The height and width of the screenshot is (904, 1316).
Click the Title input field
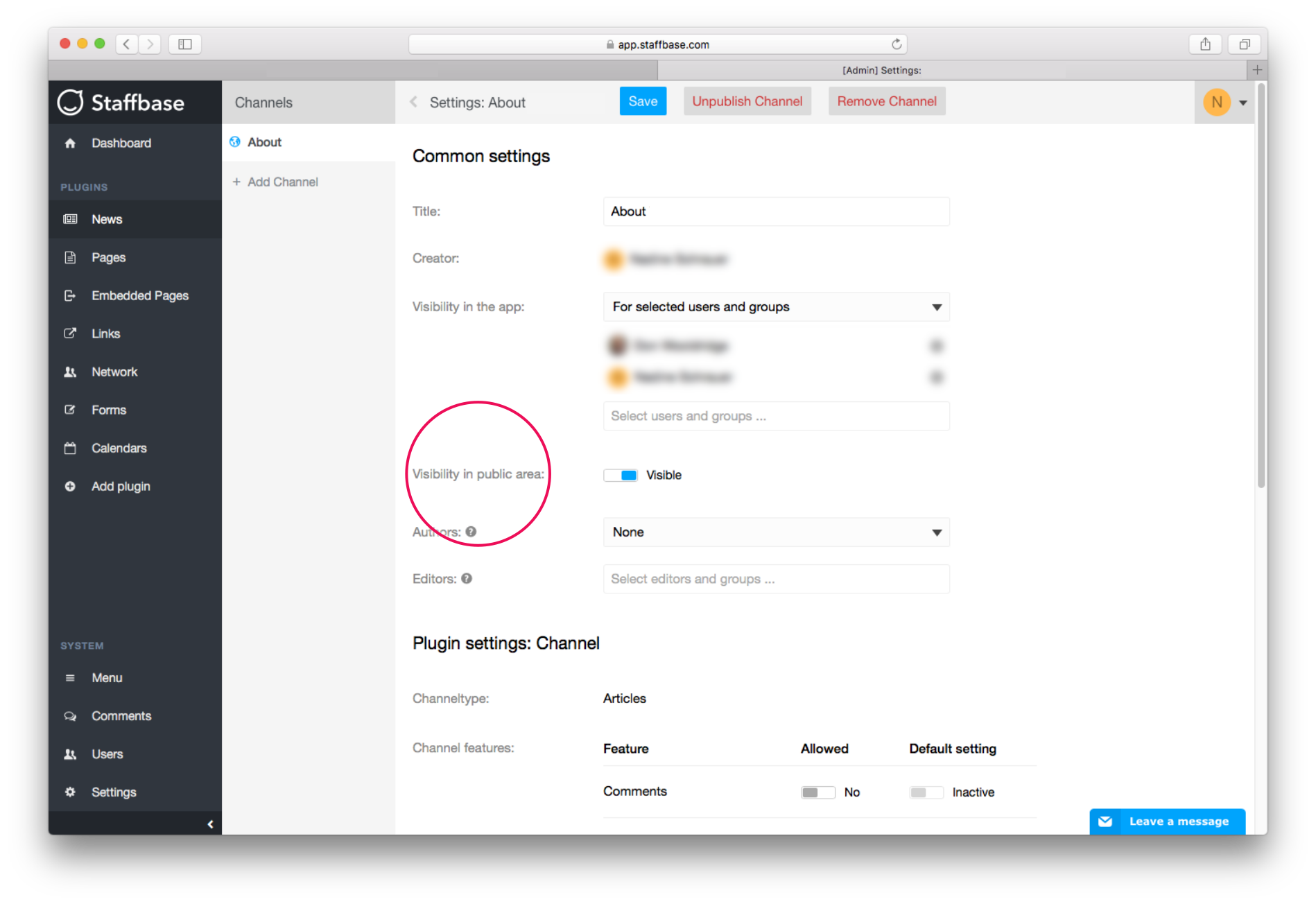[777, 211]
